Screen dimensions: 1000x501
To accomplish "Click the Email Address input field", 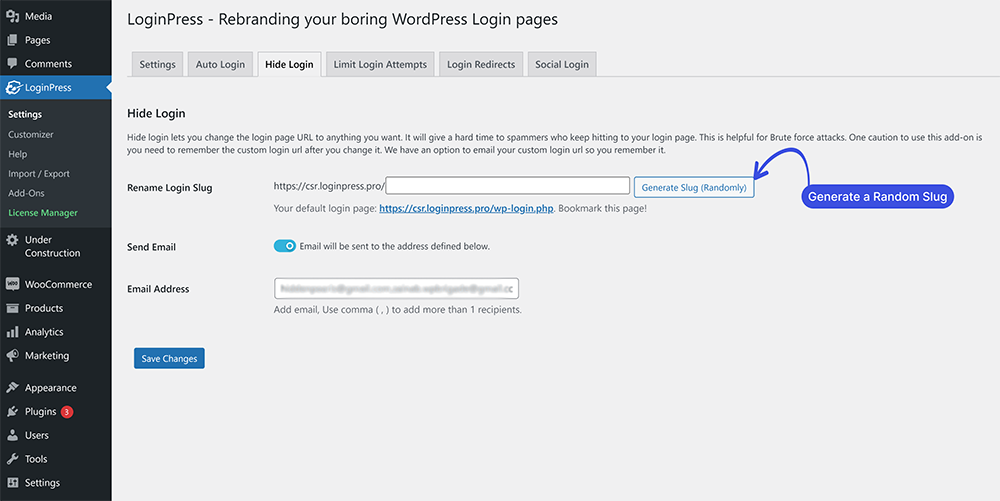I will pos(397,288).
